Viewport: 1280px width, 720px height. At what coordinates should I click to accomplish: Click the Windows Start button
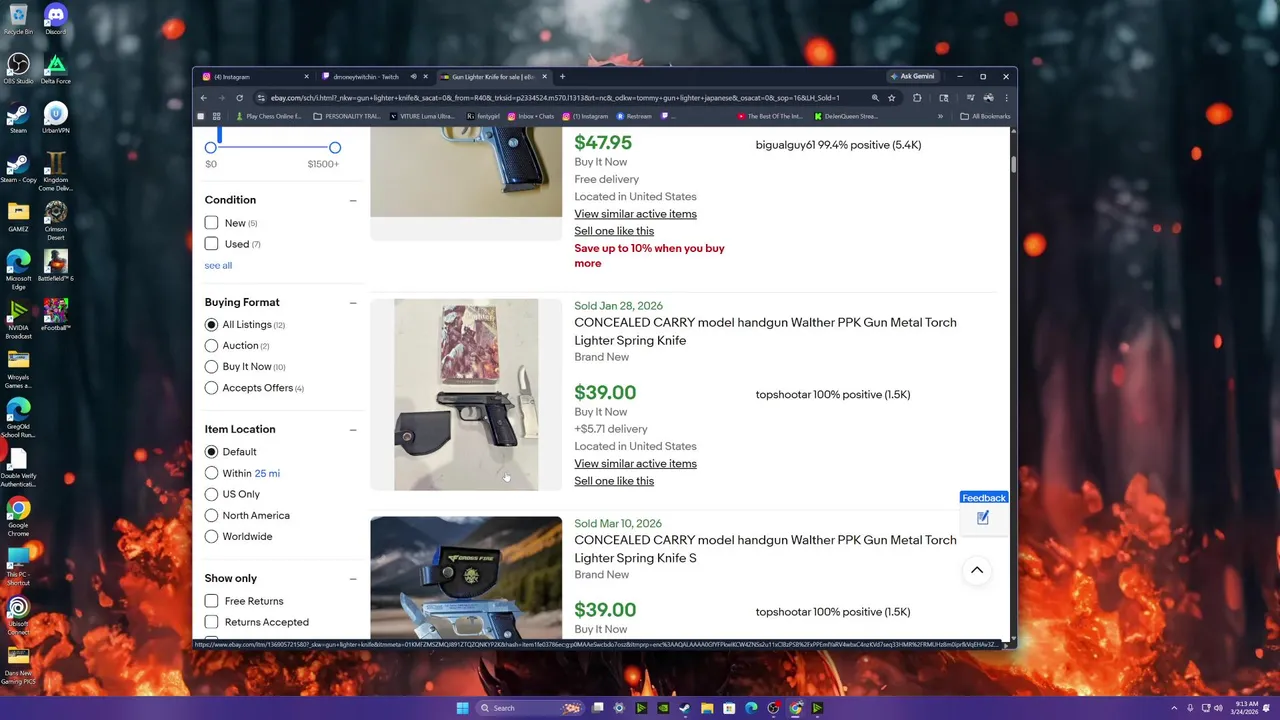pyautogui.click(x=462, y=708)
